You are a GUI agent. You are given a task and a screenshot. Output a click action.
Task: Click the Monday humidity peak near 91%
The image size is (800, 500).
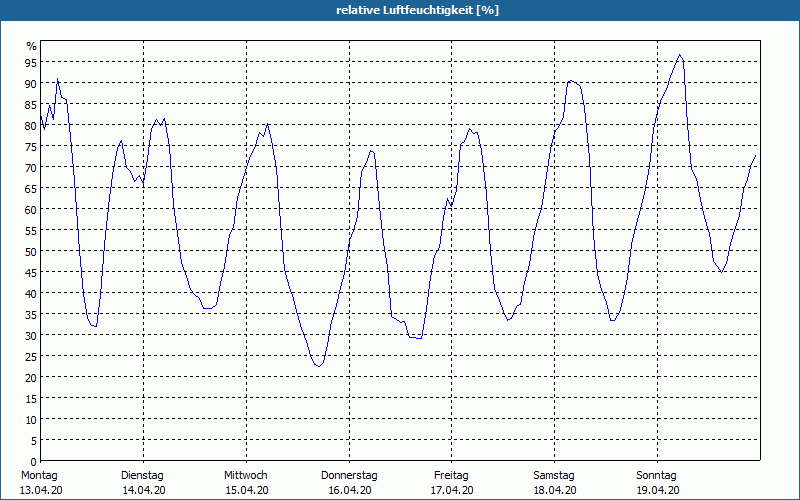point(57,79)
